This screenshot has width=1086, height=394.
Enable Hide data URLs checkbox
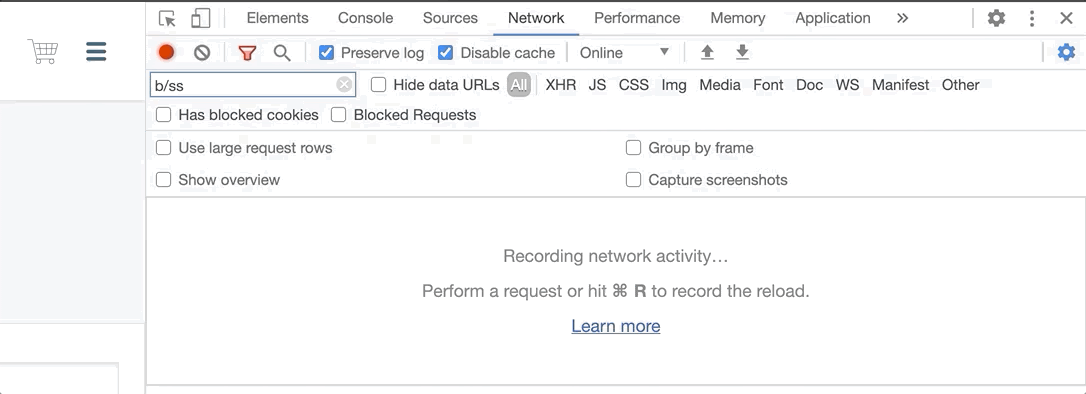(378, 85)
